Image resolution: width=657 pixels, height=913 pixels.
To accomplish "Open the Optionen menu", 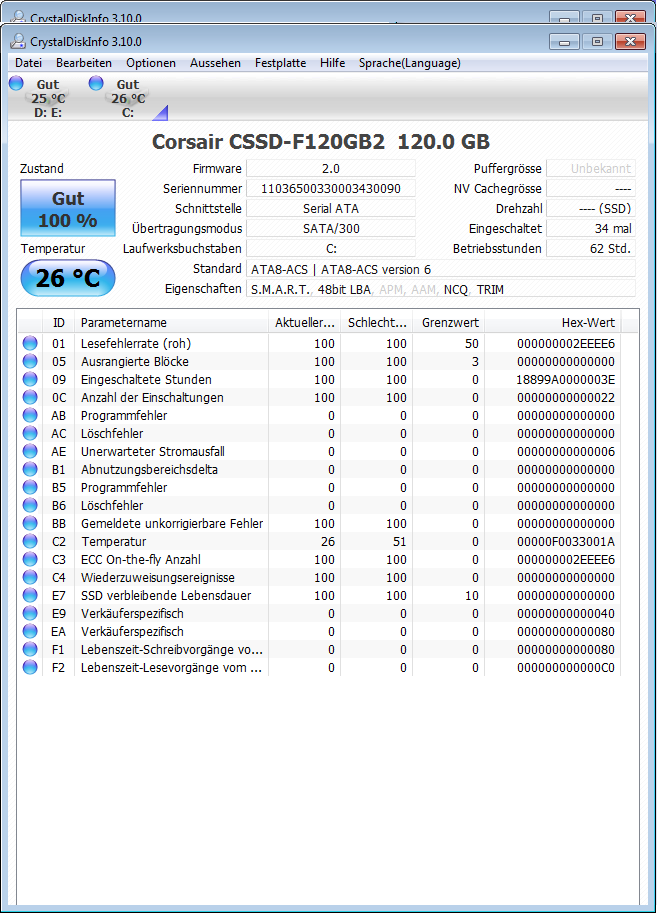I will pyautogui.click(x=151, y=63).
